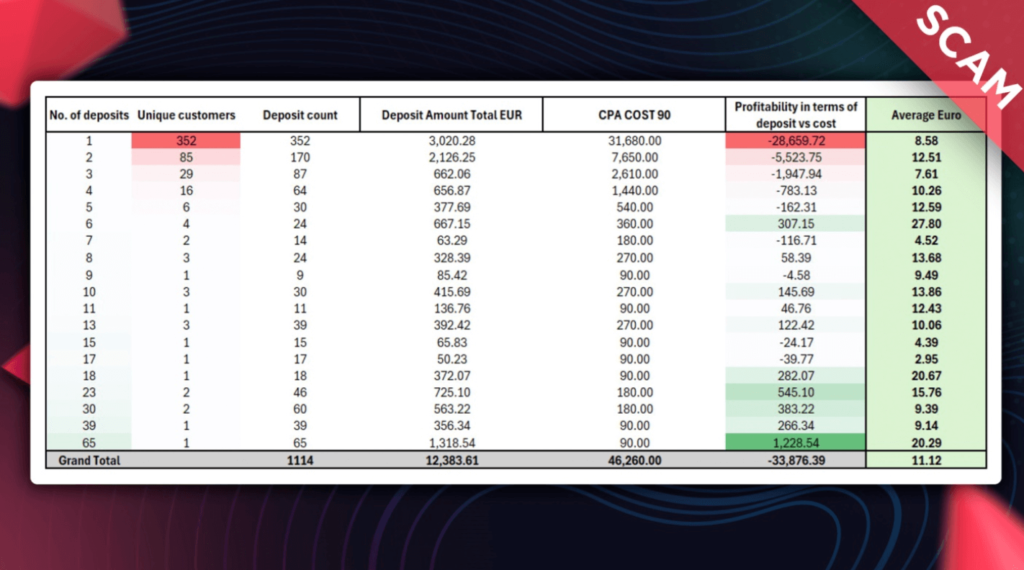Select the profitability value -4.58
This screenshot has height=570, width=1024.
795,275
